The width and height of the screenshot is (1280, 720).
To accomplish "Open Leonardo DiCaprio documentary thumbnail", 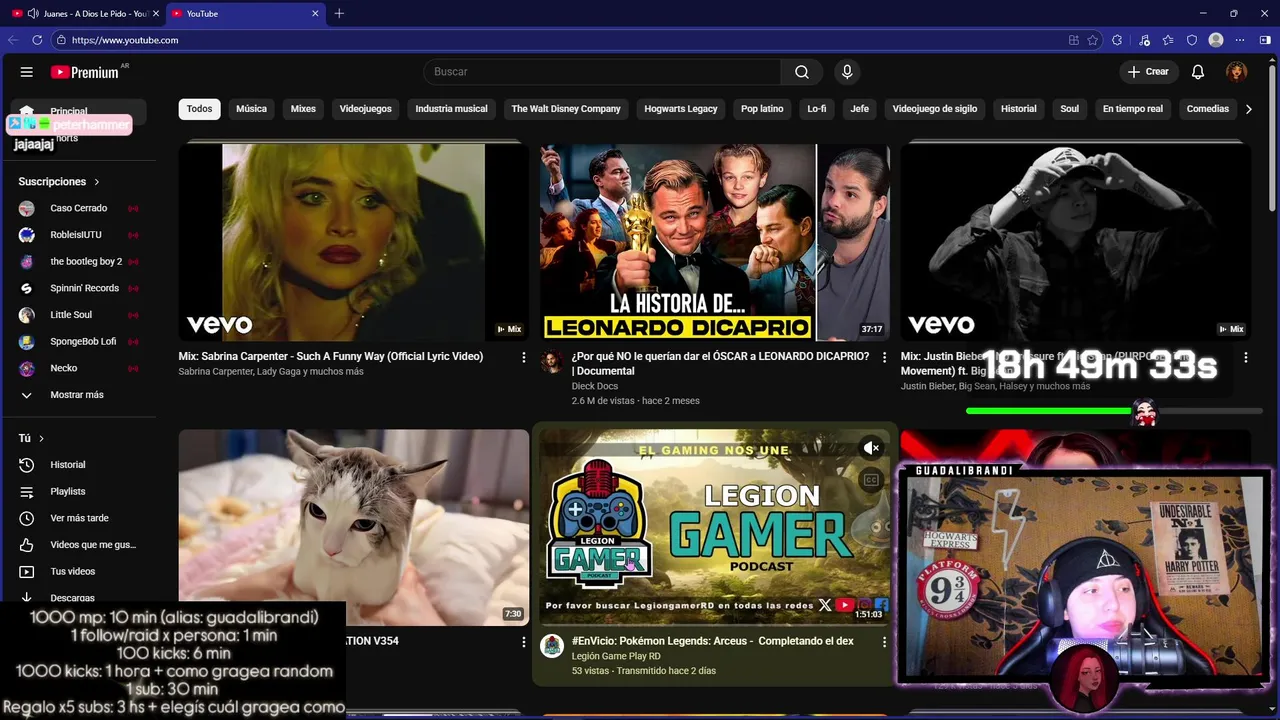I will [x=715, y=242].
